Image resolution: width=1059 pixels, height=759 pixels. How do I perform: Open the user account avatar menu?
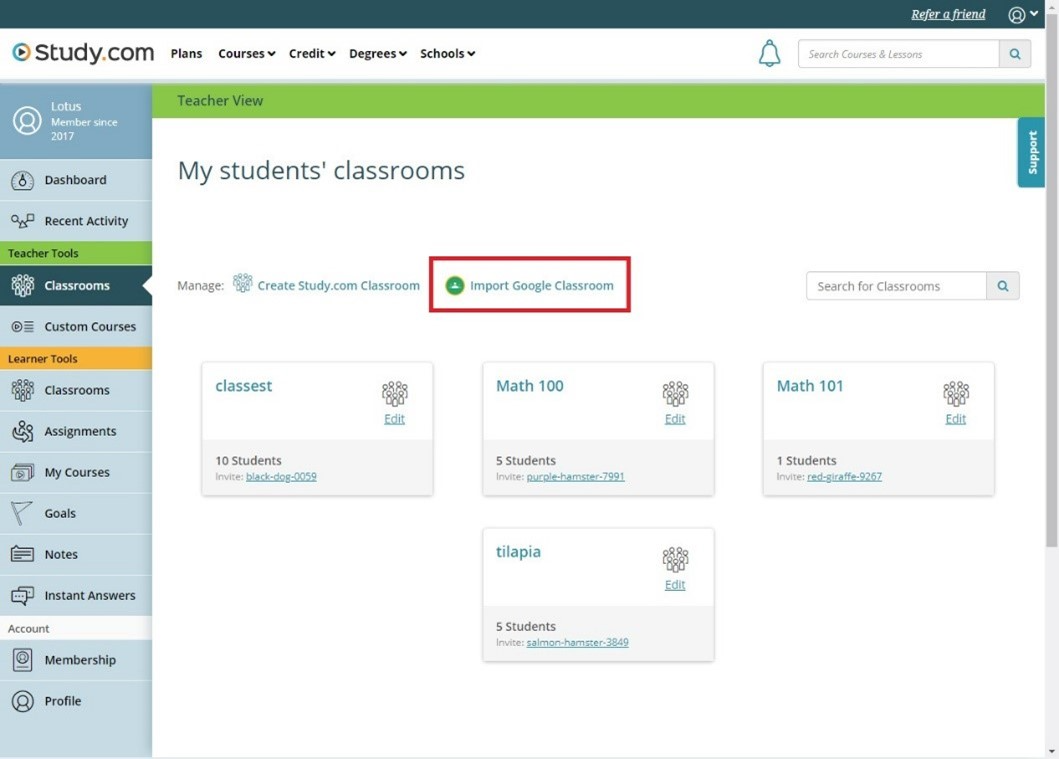1023,14
